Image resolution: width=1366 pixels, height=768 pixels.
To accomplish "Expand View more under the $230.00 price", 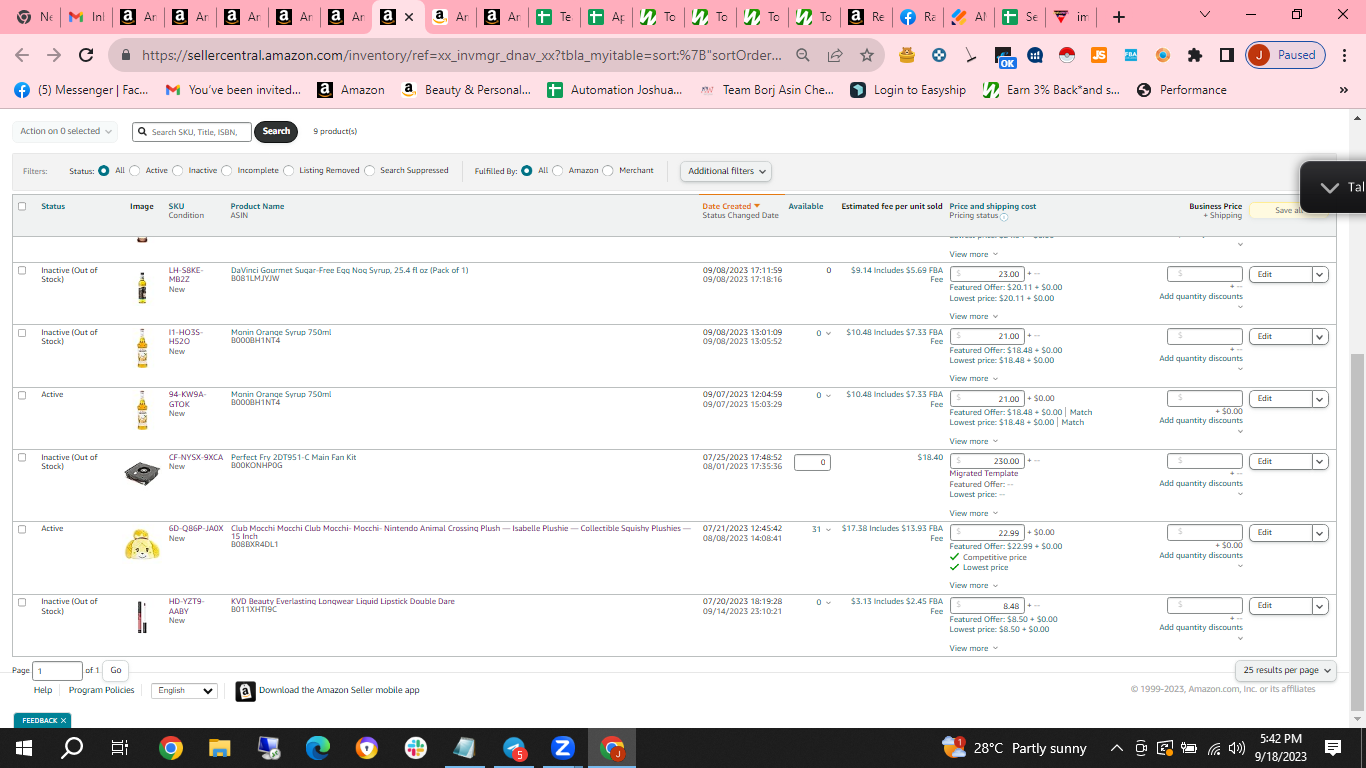I will click(973, 513).
